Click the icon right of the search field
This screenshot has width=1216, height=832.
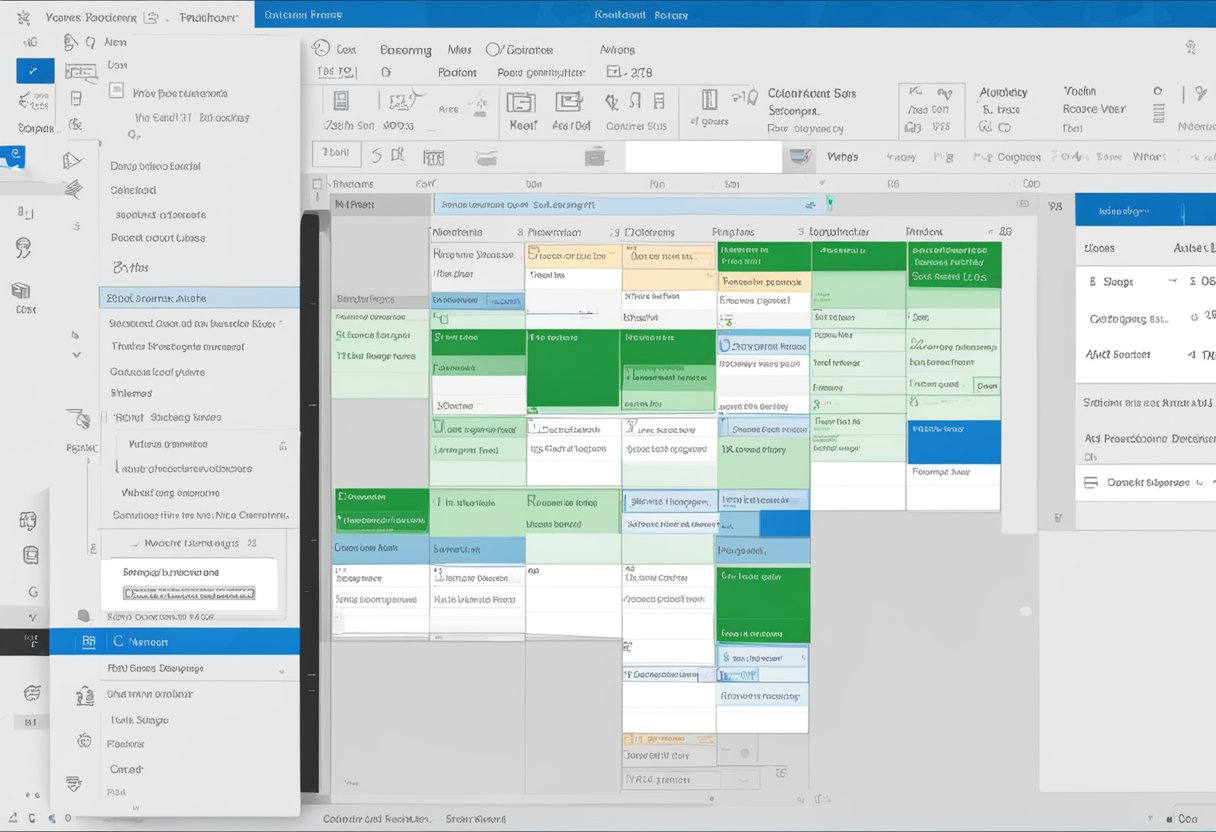pos(800,157)
